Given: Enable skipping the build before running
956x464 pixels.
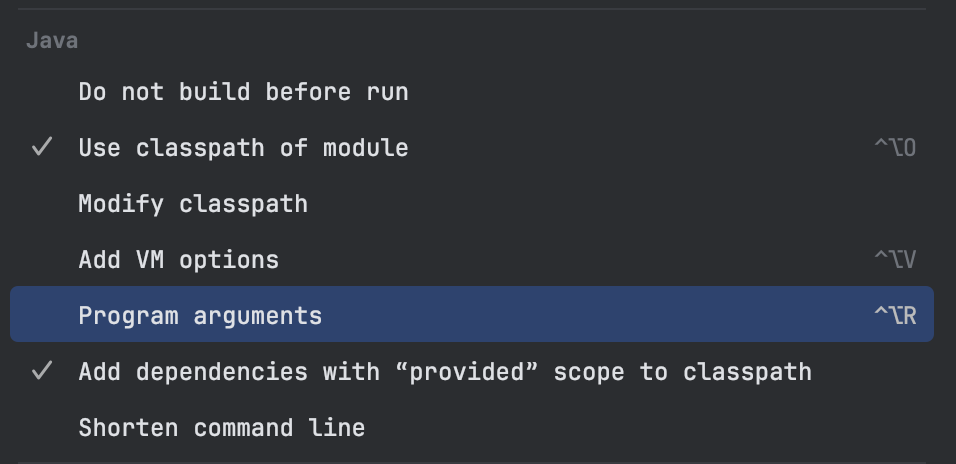Looking at the screenshot, I should (x=243, y=92).
